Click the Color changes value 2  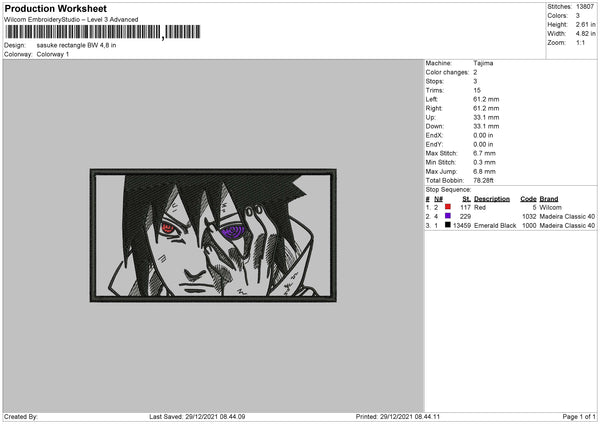(475, 72)
